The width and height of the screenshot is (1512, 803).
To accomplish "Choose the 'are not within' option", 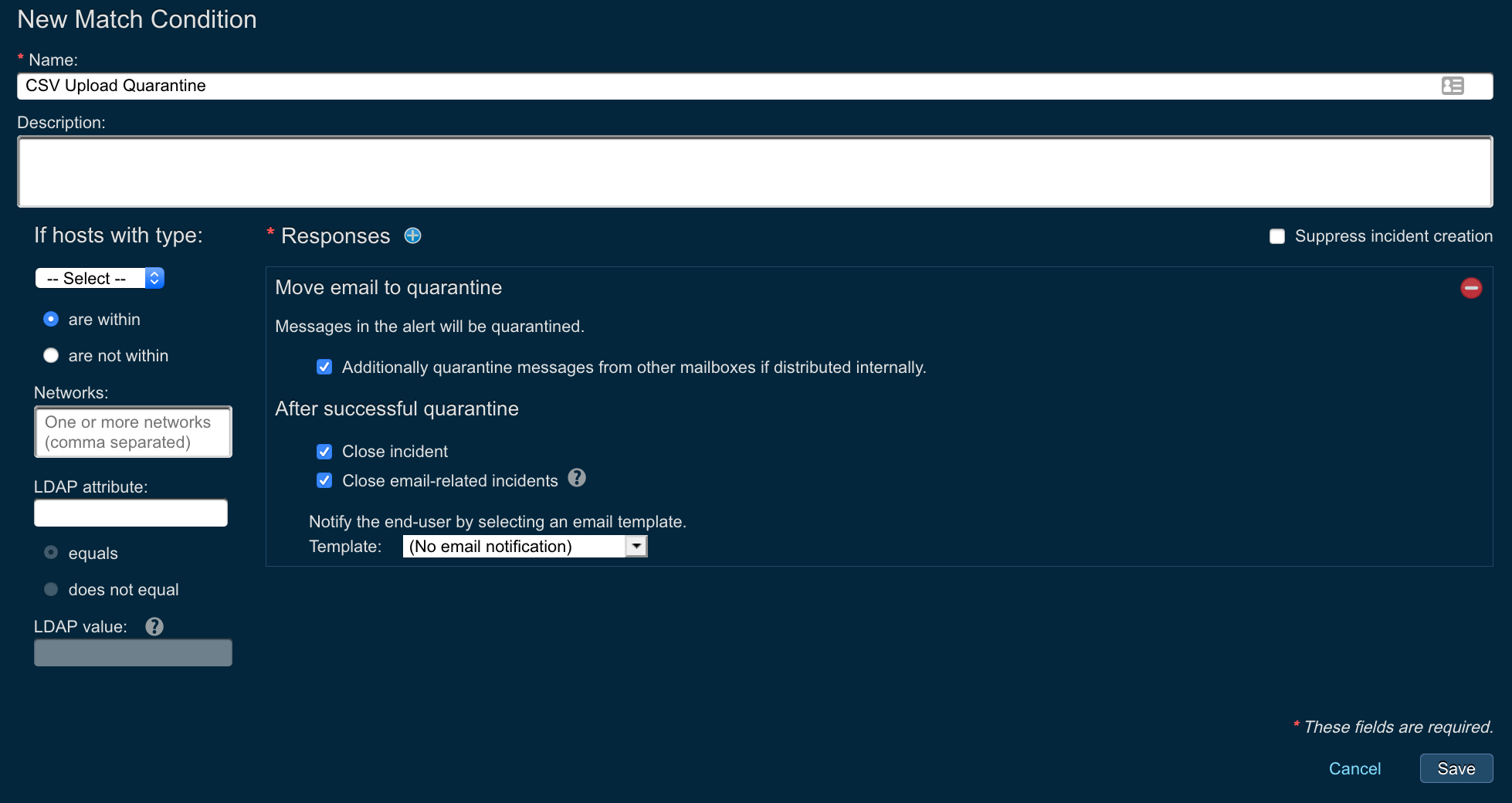I will [x=51, y=355].
